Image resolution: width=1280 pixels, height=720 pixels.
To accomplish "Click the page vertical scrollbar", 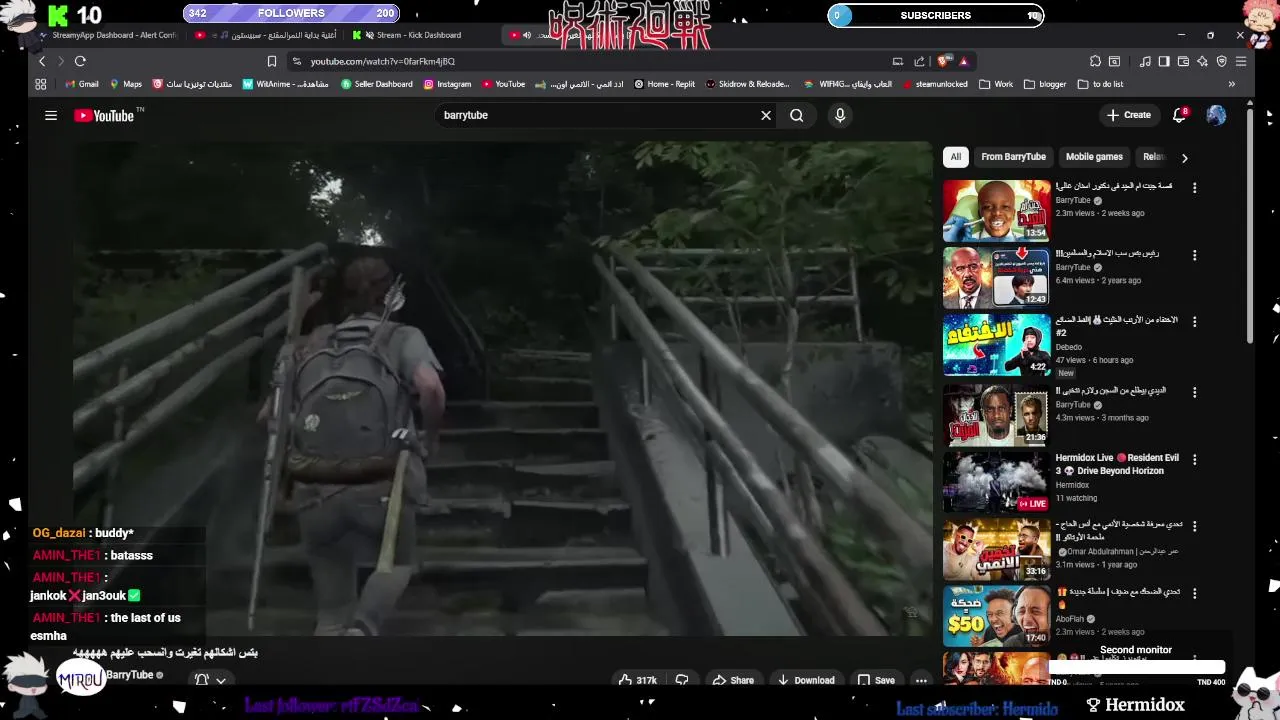I will 1249,225.
